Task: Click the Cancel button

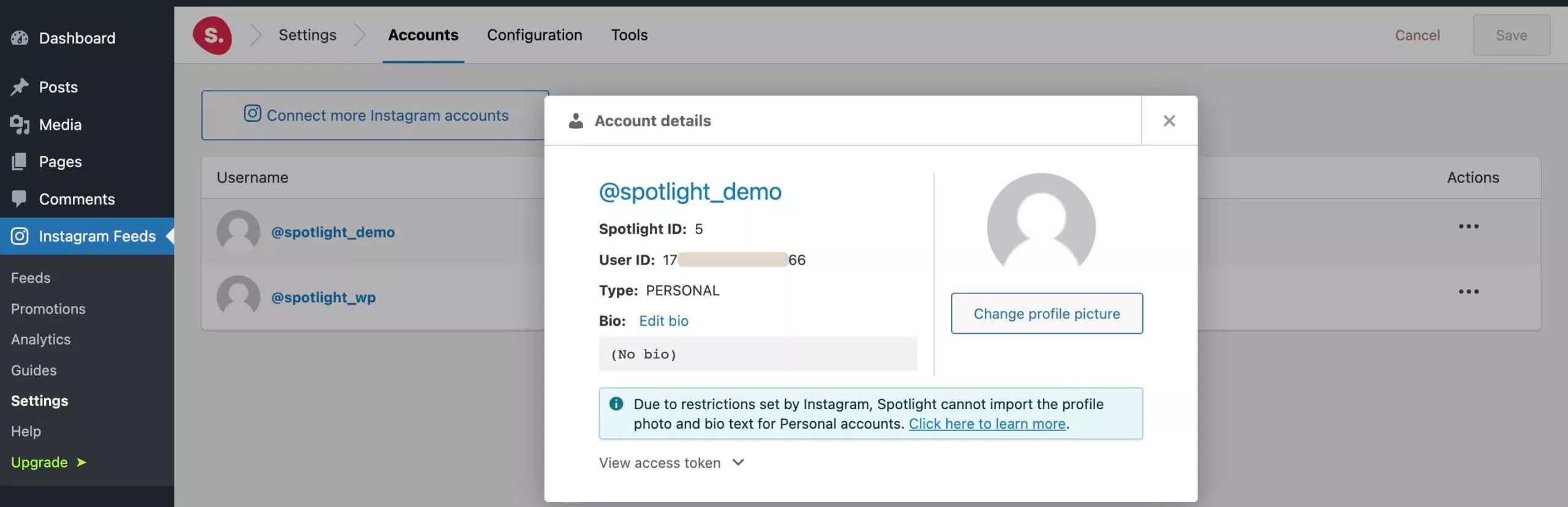Action: [1417, 35]
